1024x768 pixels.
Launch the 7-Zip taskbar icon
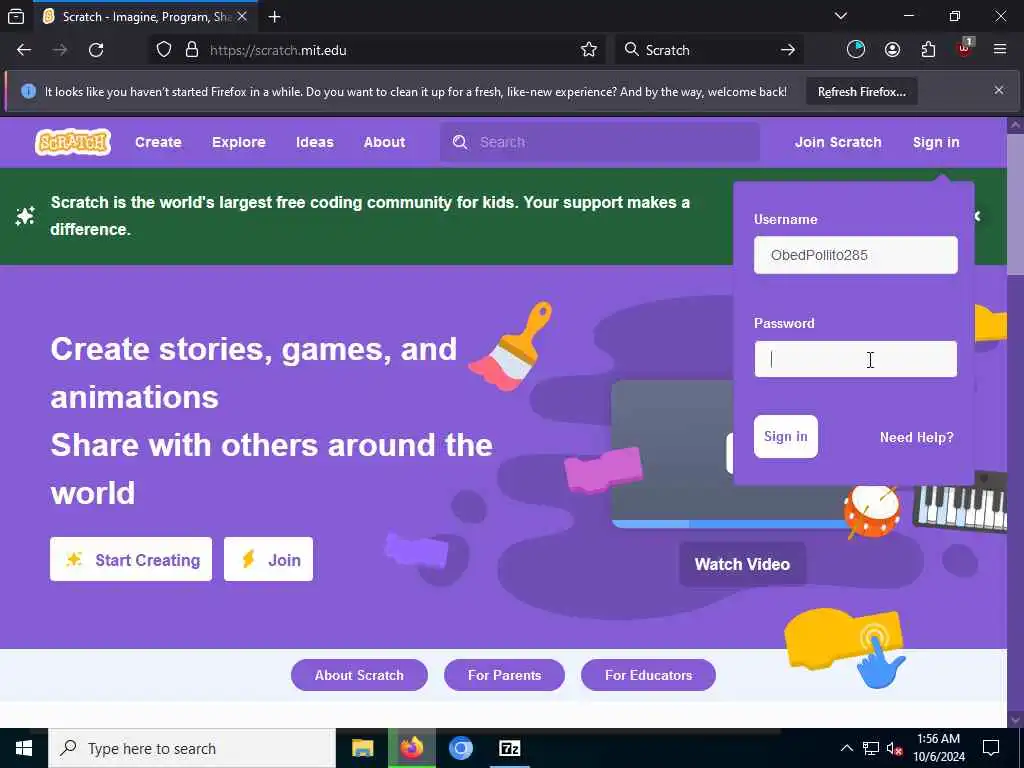[509, 748]
